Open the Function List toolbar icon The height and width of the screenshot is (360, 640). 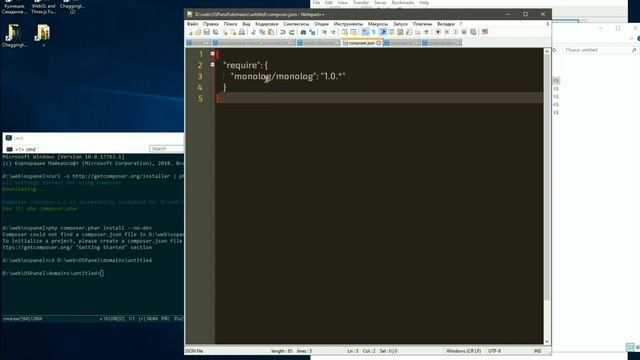click(408, 32)
